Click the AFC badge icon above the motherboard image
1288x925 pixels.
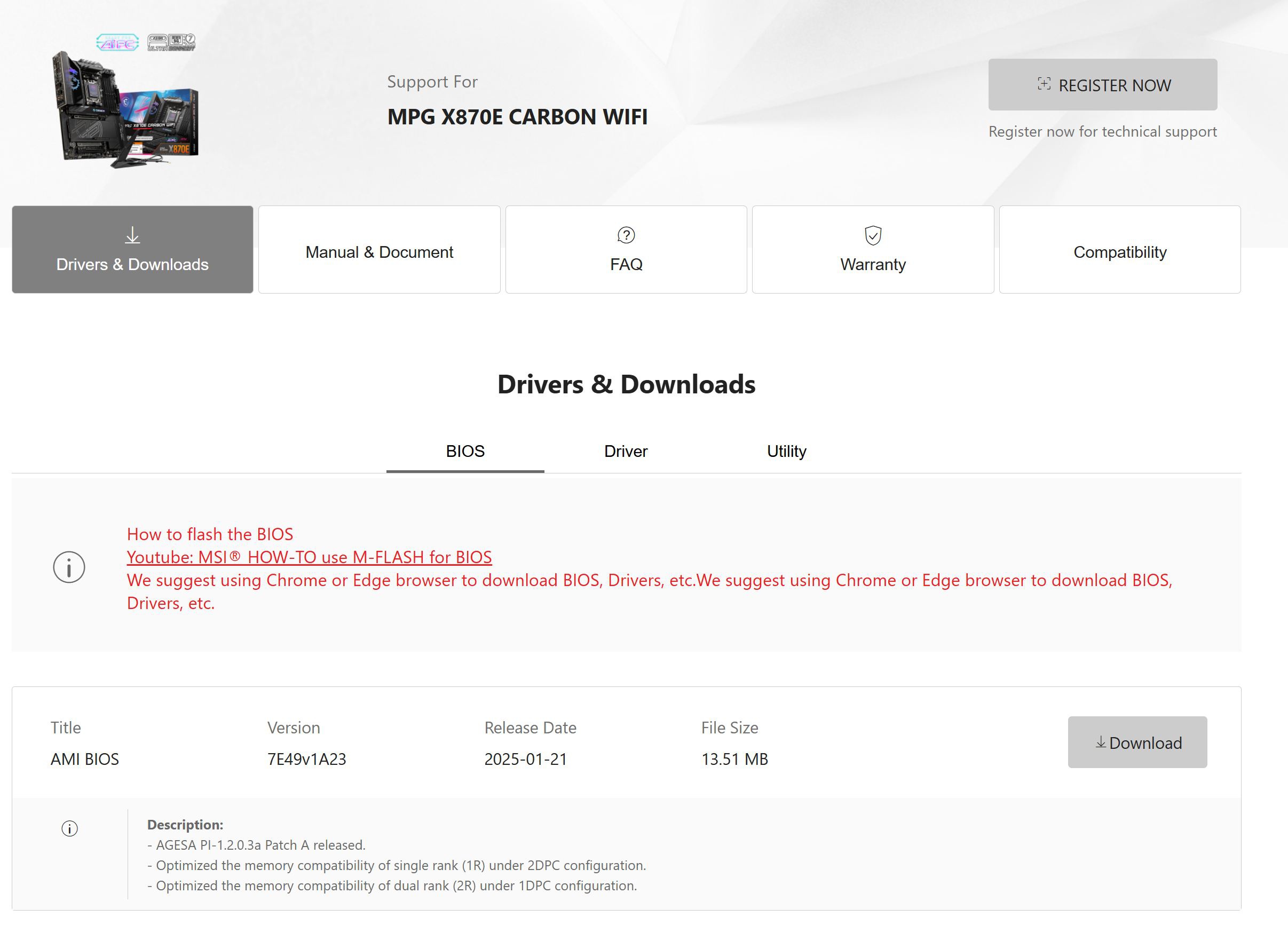(117, 42)
